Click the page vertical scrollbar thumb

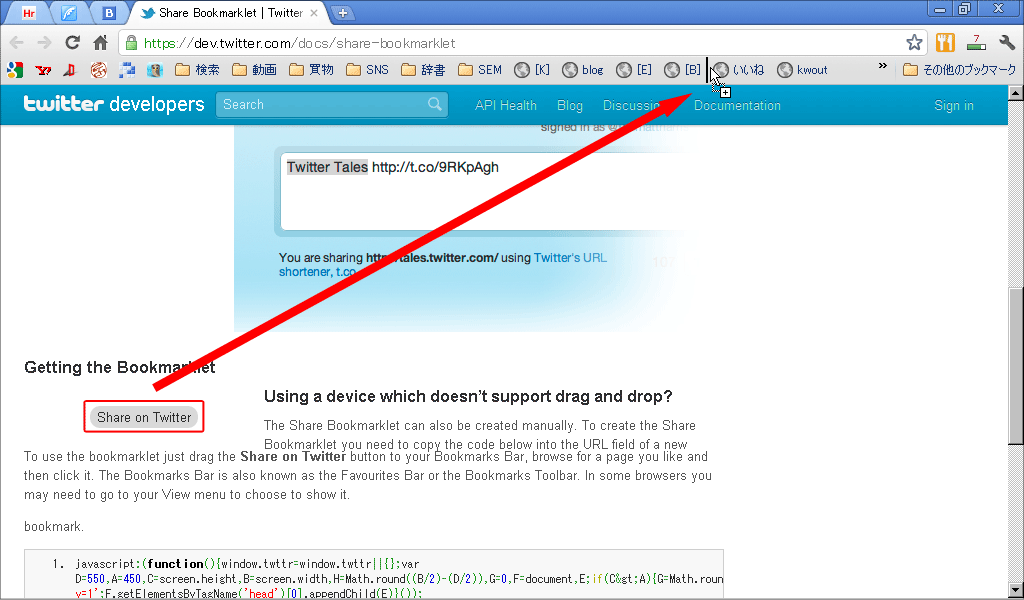(x=1016, y=366)
